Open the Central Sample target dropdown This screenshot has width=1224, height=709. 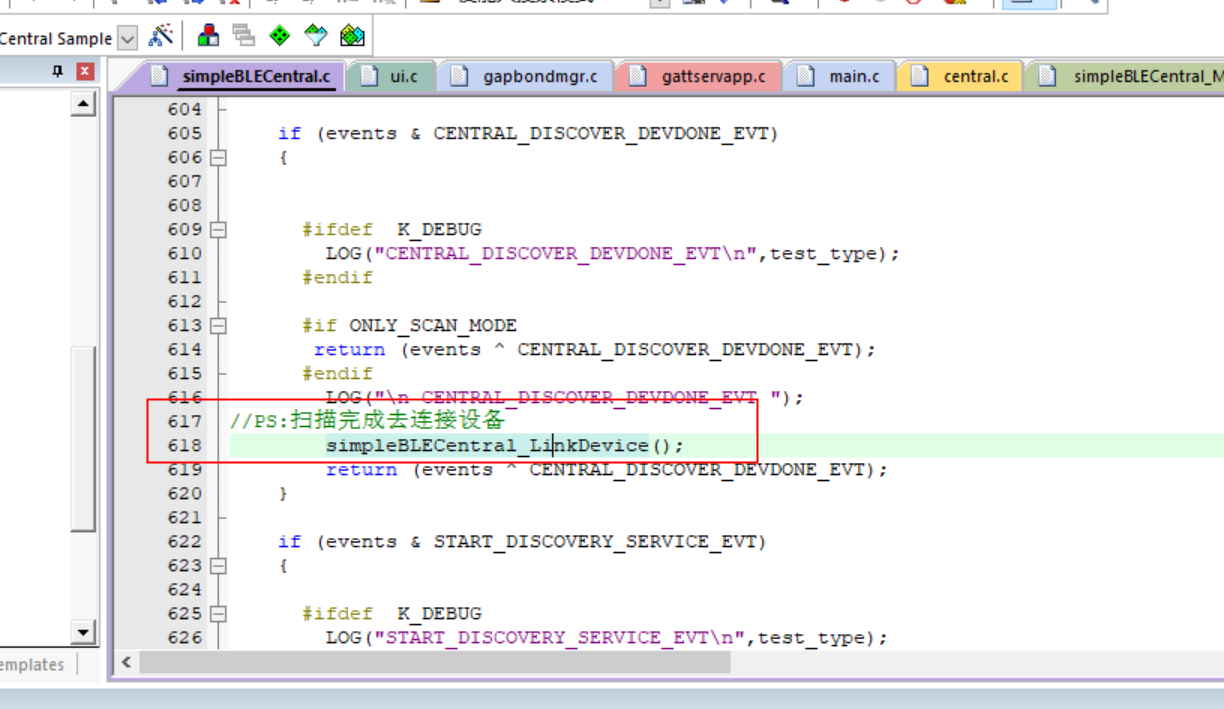(x=127, y=39)
